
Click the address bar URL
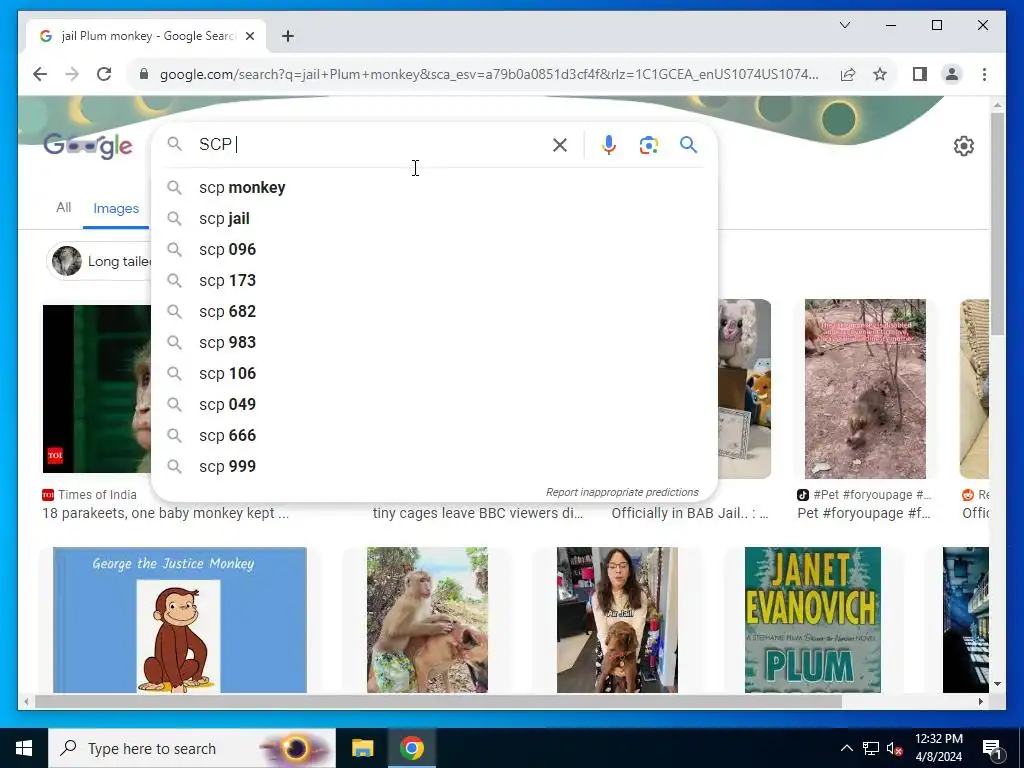click(488, 74)
